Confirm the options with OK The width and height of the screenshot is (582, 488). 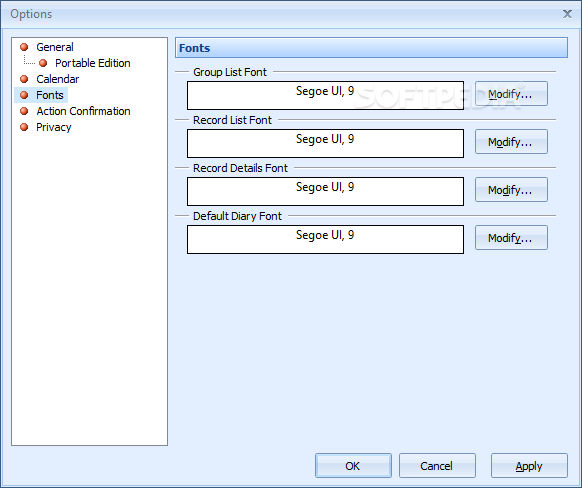tap(353, 465)
